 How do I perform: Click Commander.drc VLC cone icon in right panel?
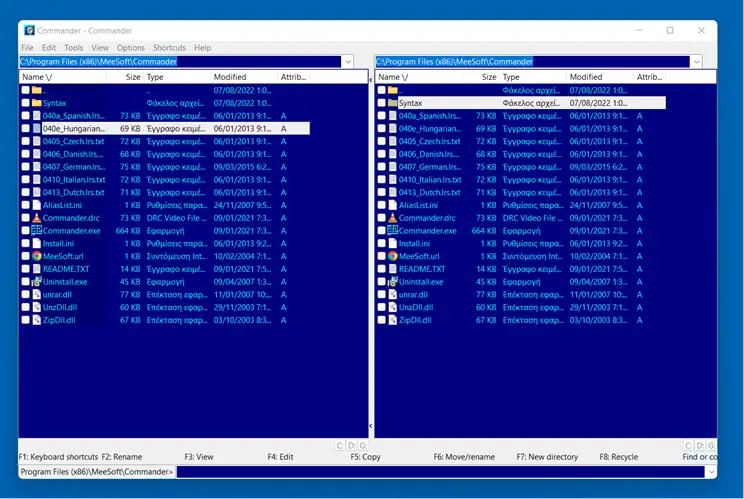[393, 218]
